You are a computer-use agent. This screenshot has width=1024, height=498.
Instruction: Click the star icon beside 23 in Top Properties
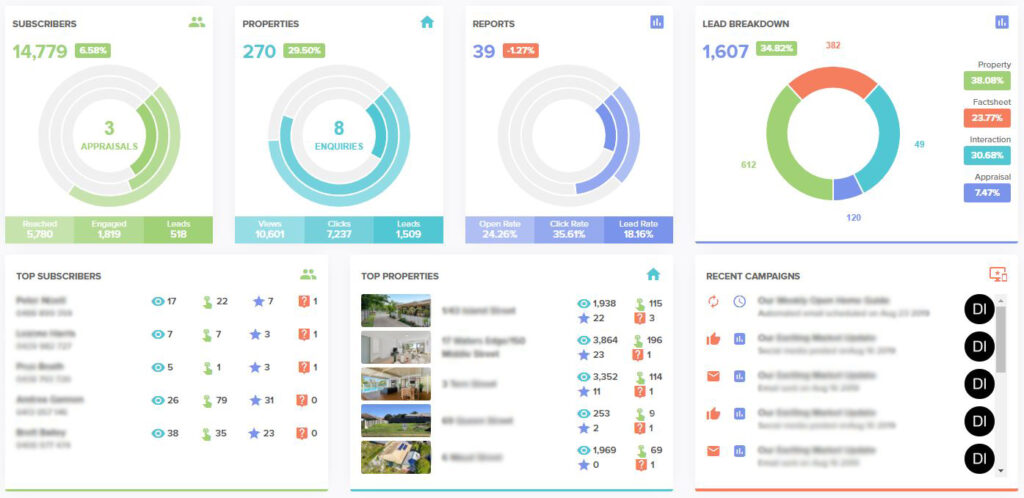click(x=584, y=355)
